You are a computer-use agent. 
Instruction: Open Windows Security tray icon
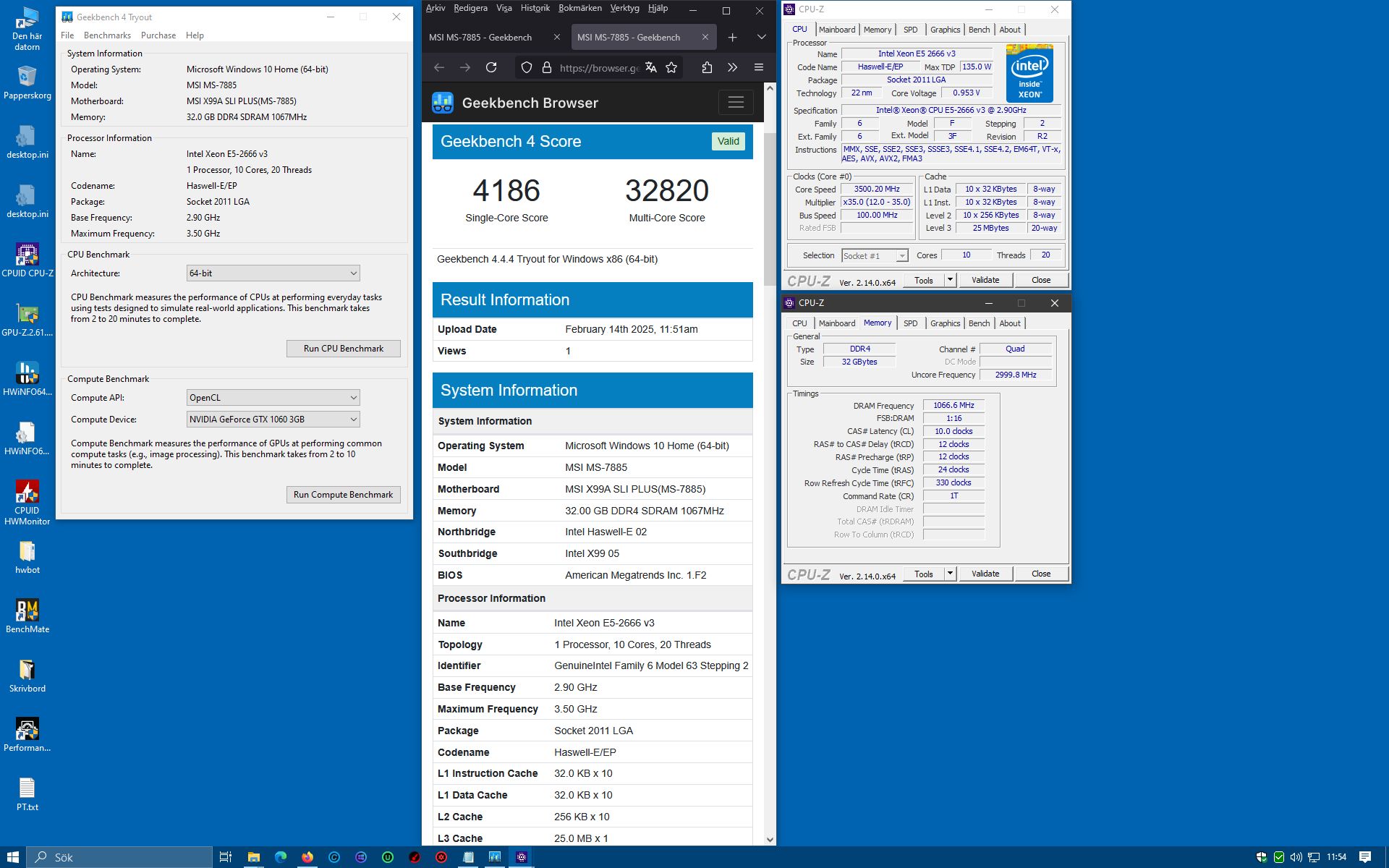coord(1262,857)
